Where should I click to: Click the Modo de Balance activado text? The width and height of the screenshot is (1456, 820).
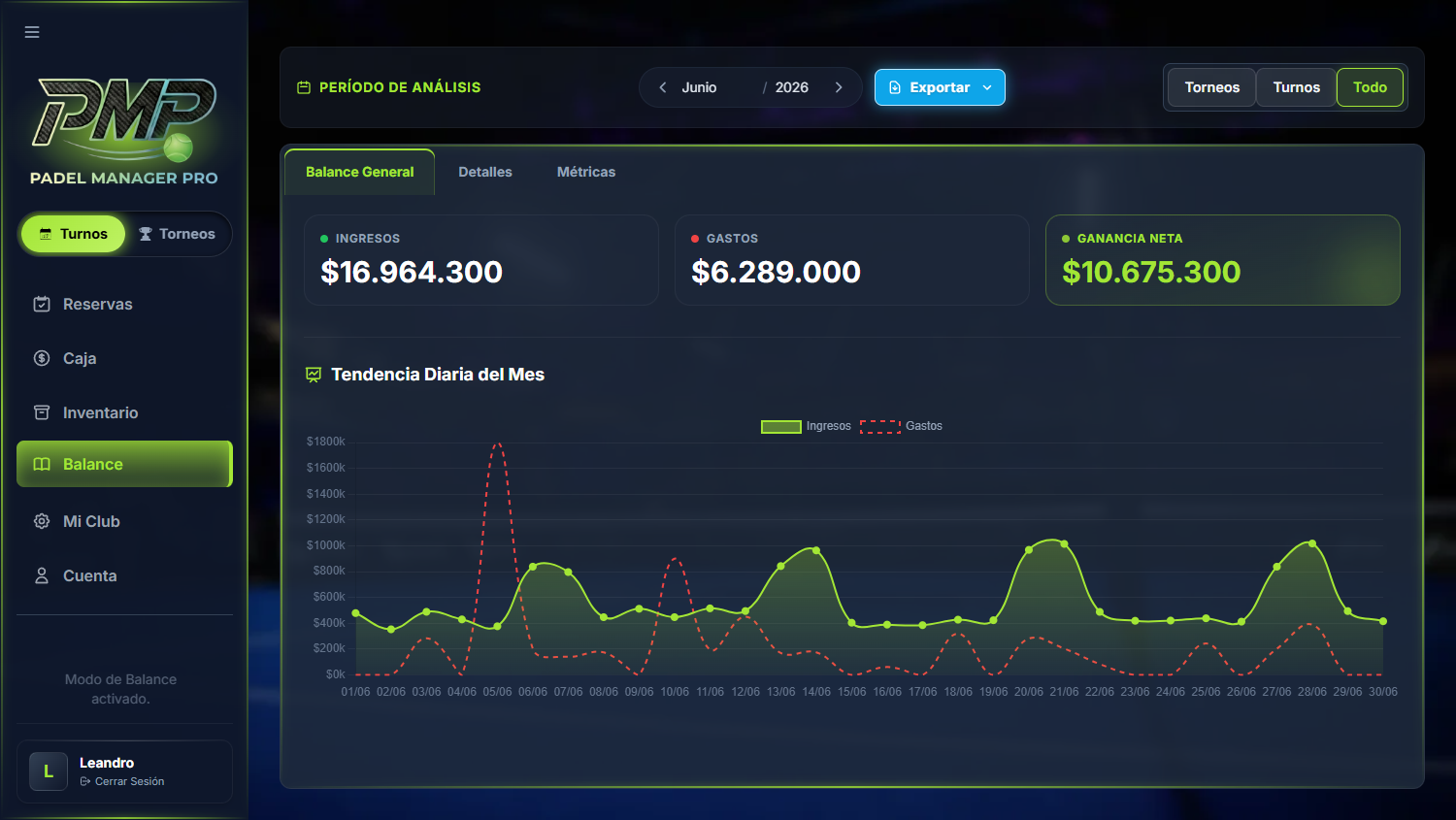coord(120,689)
